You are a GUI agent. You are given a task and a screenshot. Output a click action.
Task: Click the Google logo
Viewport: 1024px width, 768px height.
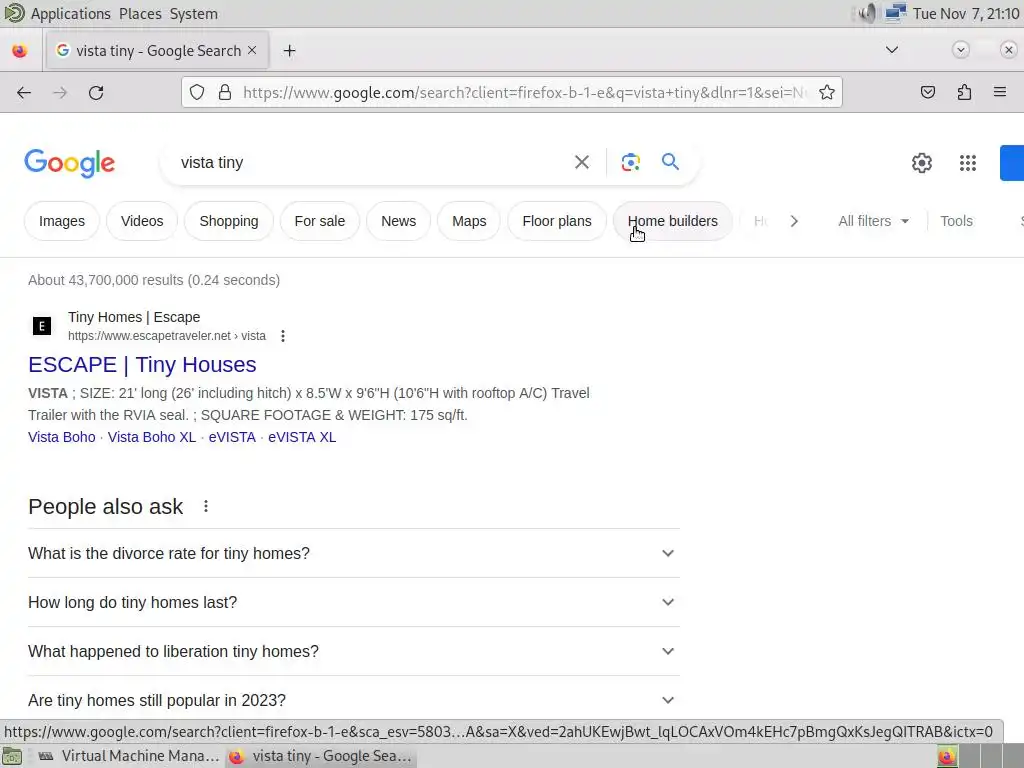click(69, 163)
